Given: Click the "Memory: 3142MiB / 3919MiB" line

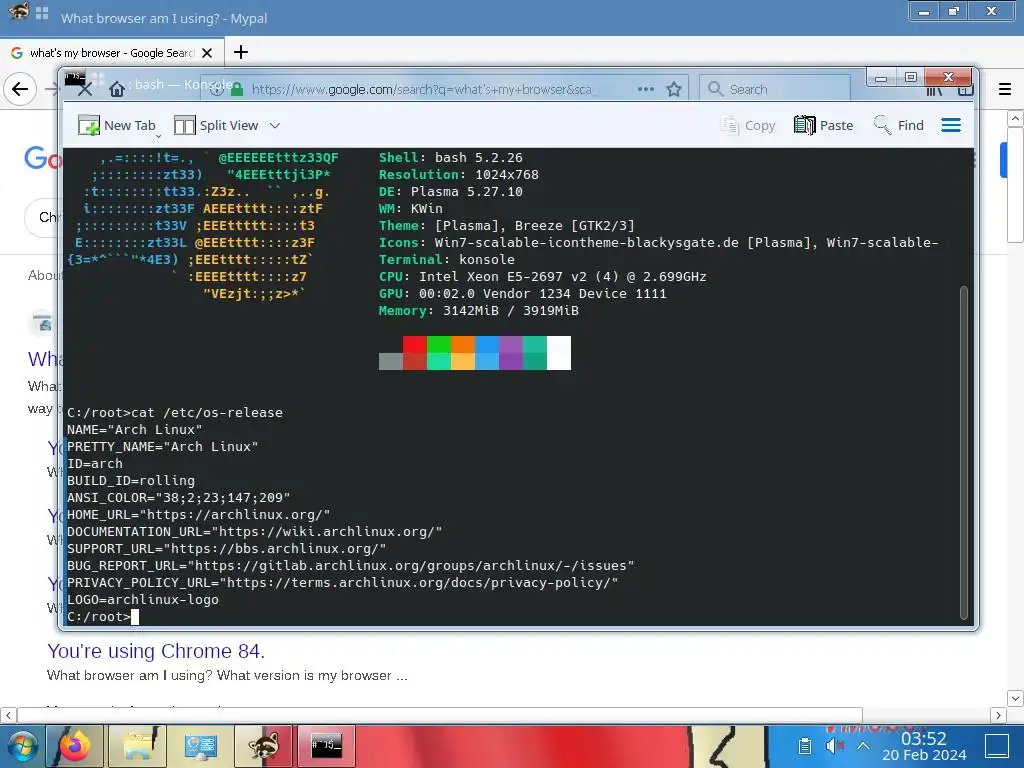Looking at the screenshot, I should click(x=479, y=310).
